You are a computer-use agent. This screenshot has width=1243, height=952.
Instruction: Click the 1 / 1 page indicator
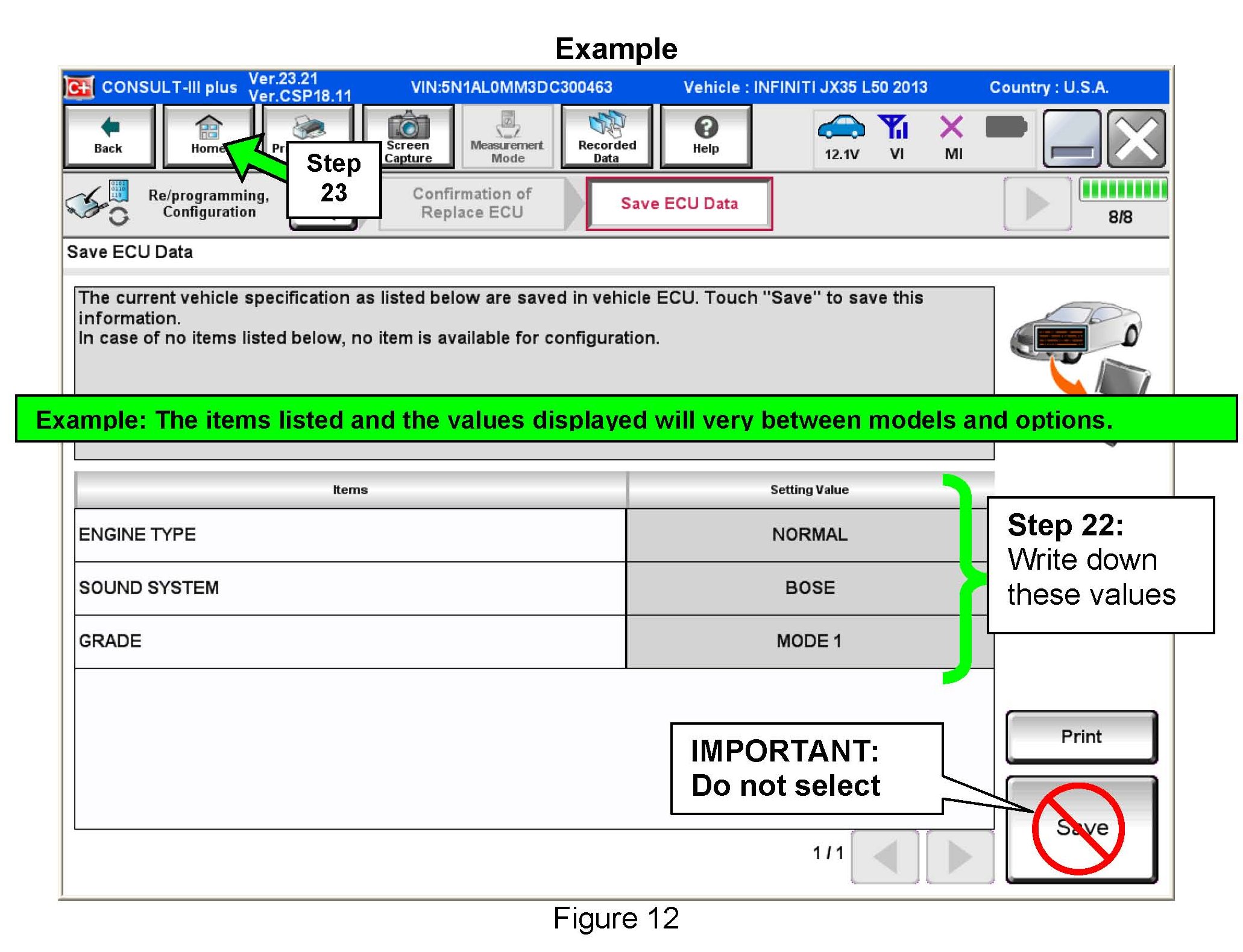[828, 853]
